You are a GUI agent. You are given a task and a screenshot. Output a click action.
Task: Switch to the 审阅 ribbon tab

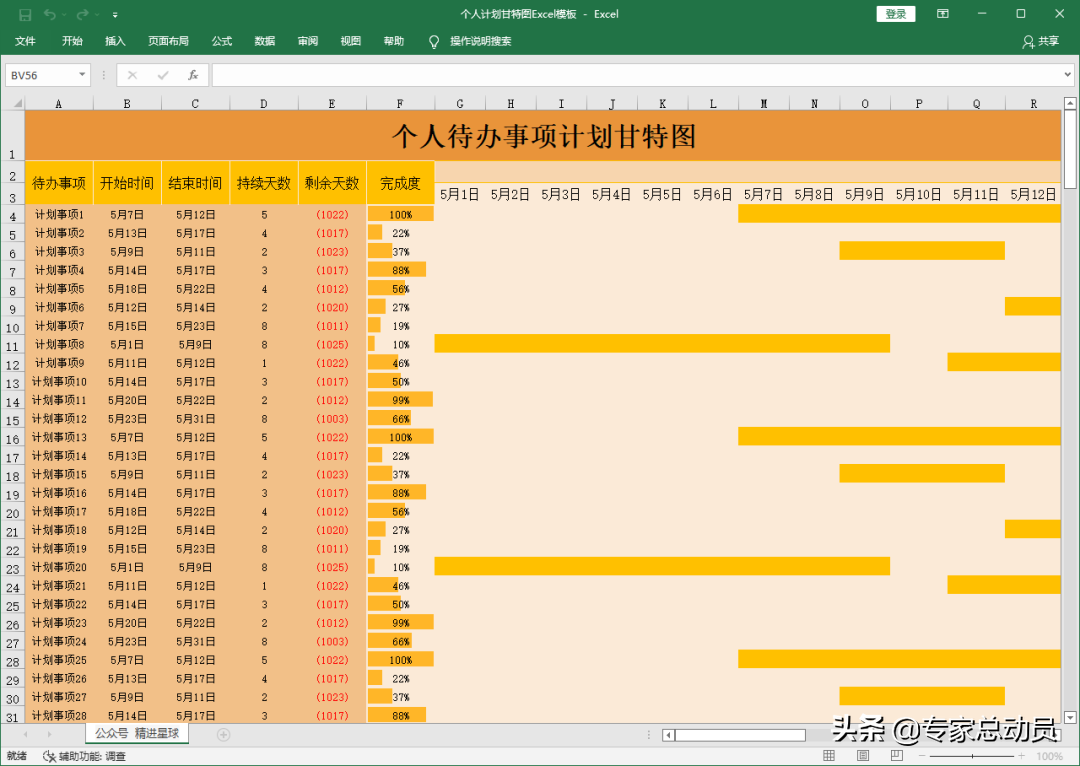click(308, 41)
